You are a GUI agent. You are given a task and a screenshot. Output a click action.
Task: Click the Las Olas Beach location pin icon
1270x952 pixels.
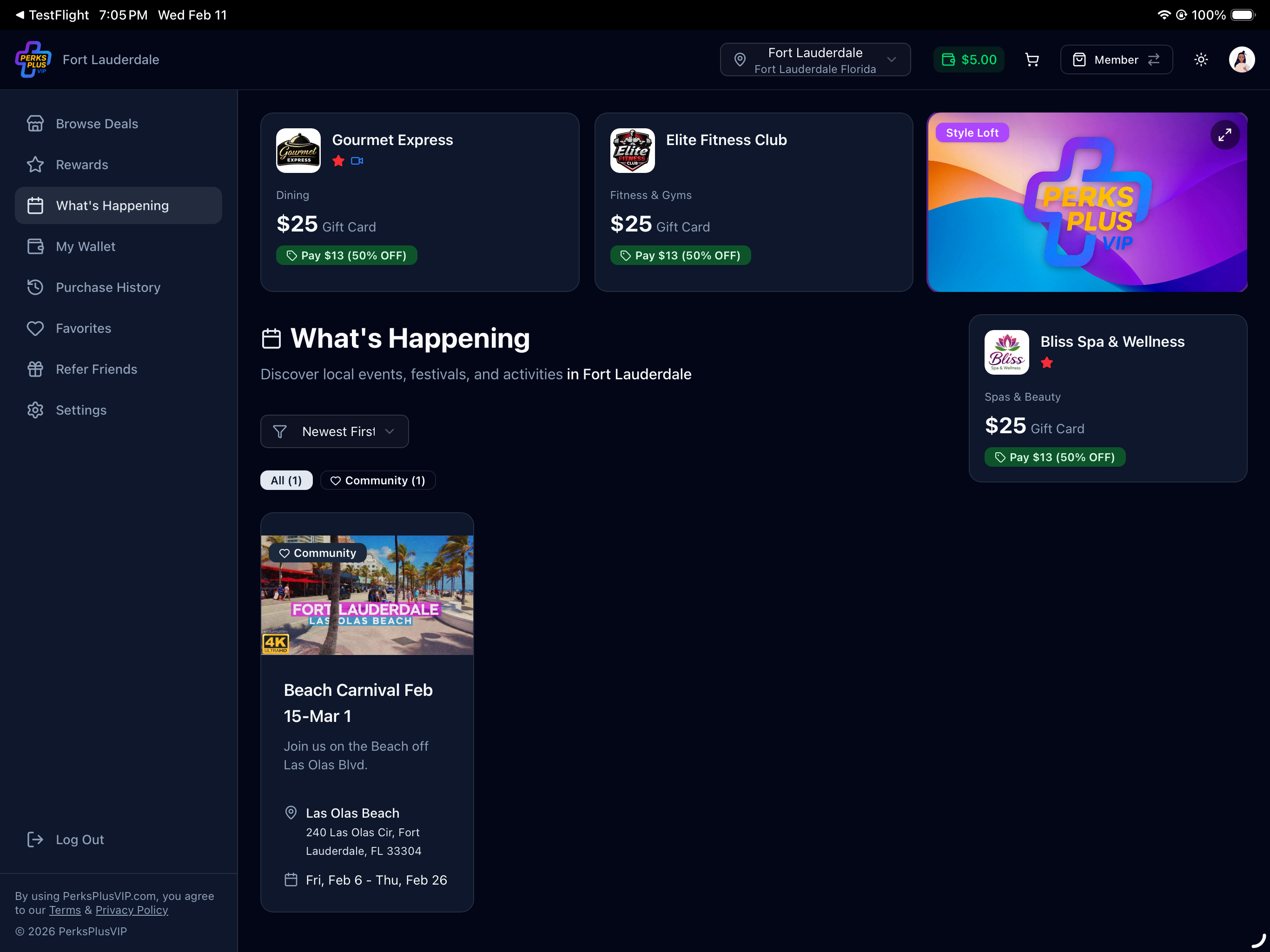coord(291,813)
